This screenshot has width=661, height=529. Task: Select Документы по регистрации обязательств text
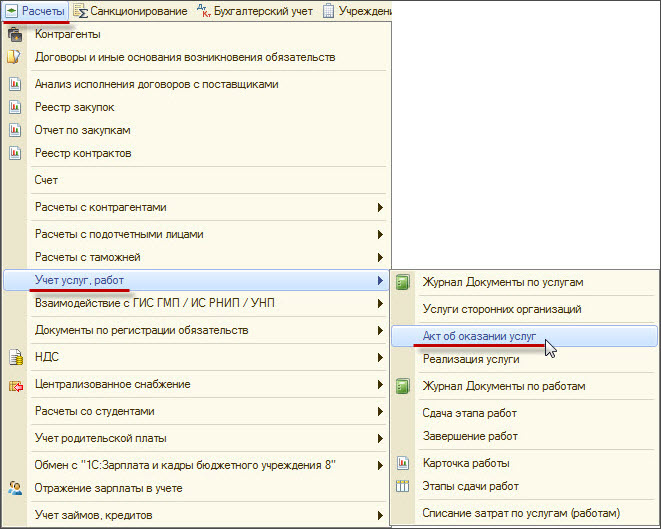click(x=141, y=330)
